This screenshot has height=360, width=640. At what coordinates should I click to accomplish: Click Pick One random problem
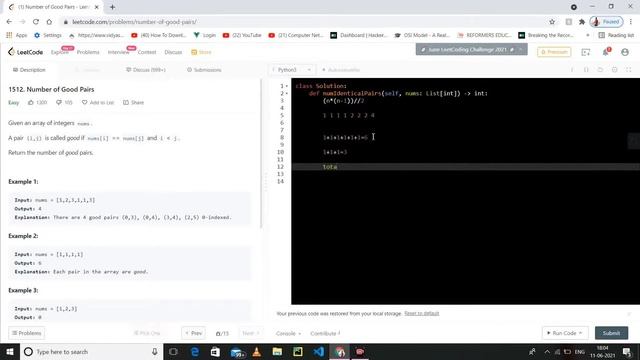(x=147, y=333)
